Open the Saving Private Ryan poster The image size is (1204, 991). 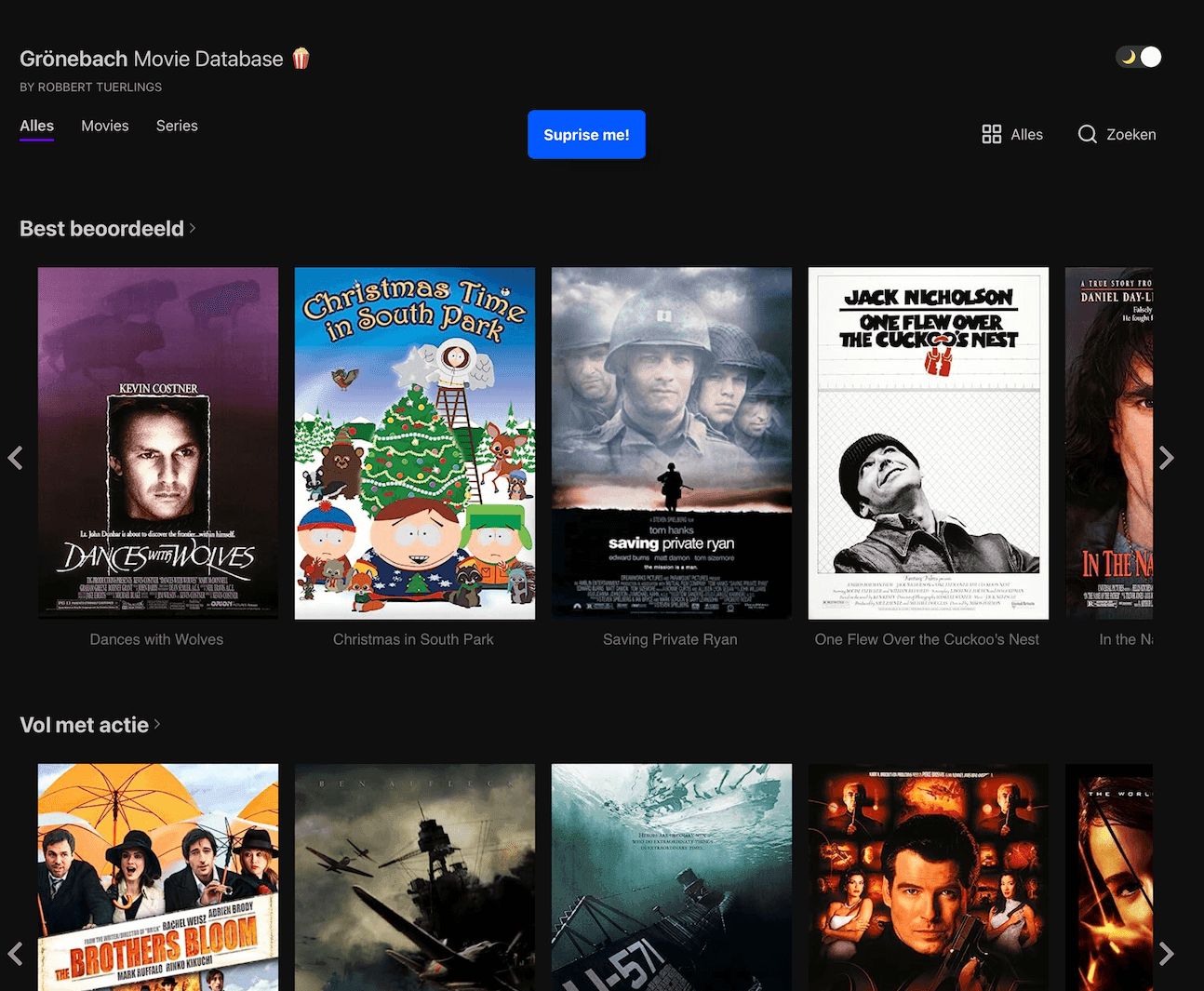(x=672, y=443)
